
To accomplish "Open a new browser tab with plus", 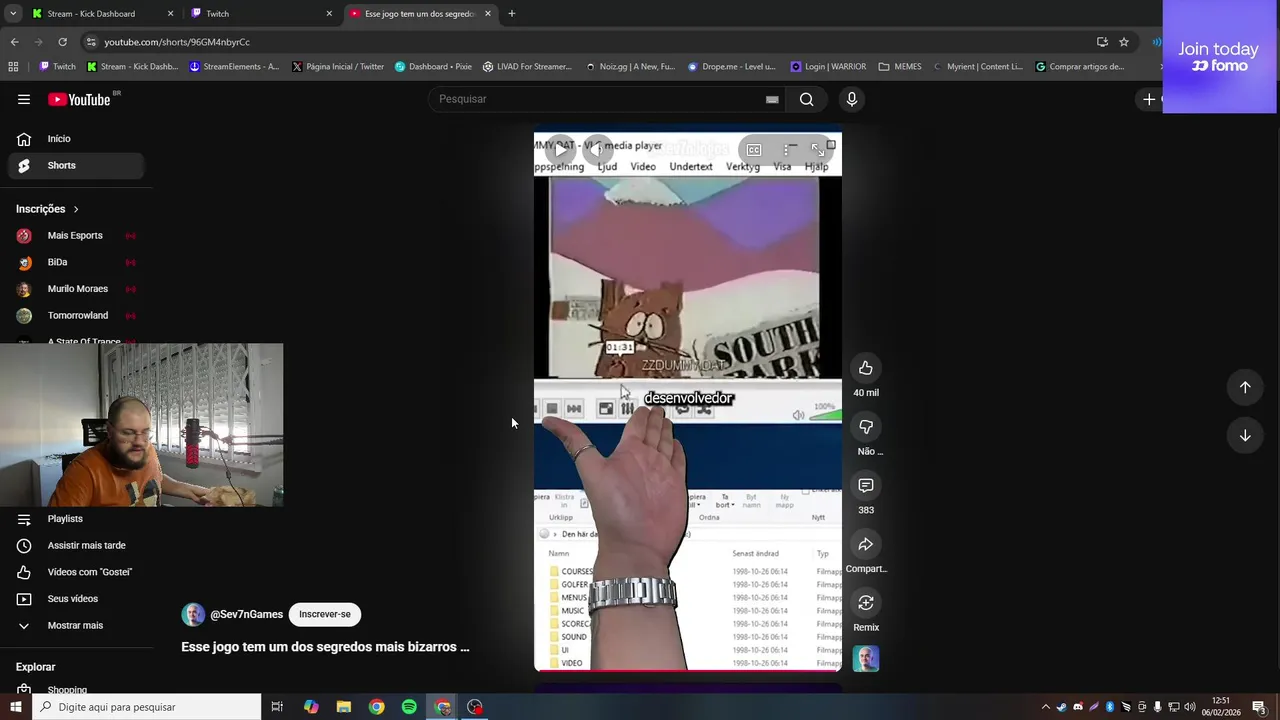I will click(511, 14).
